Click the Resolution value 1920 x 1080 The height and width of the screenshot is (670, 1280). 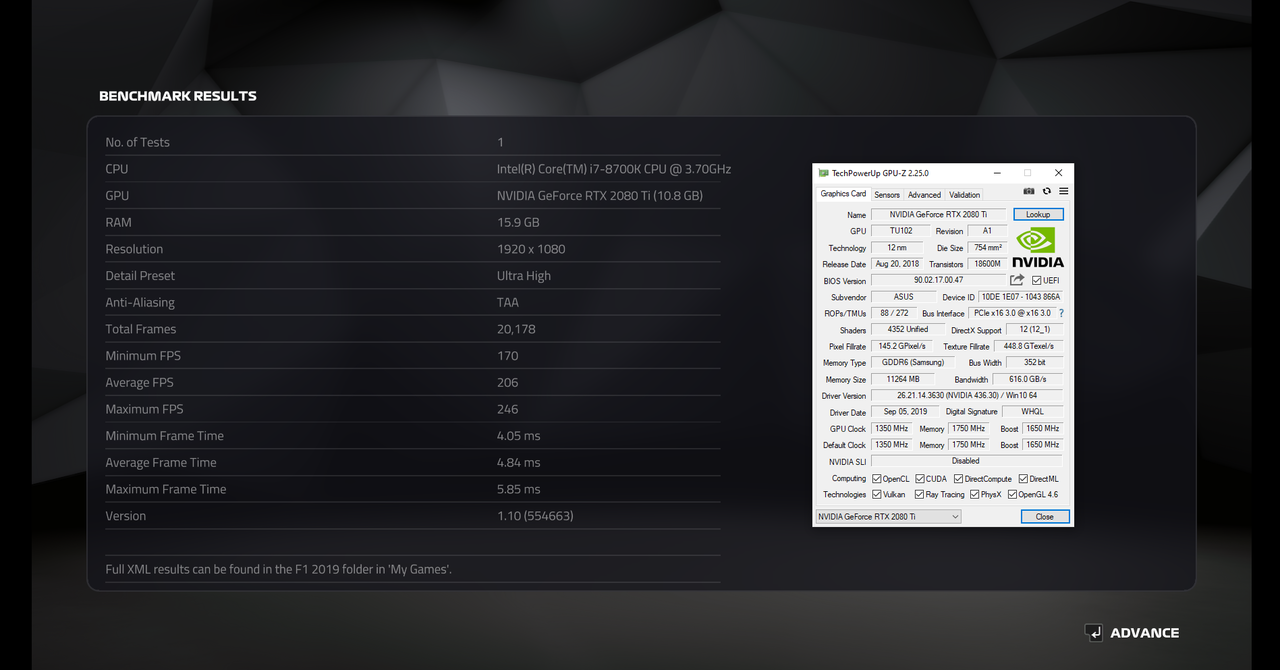point(531,249)
